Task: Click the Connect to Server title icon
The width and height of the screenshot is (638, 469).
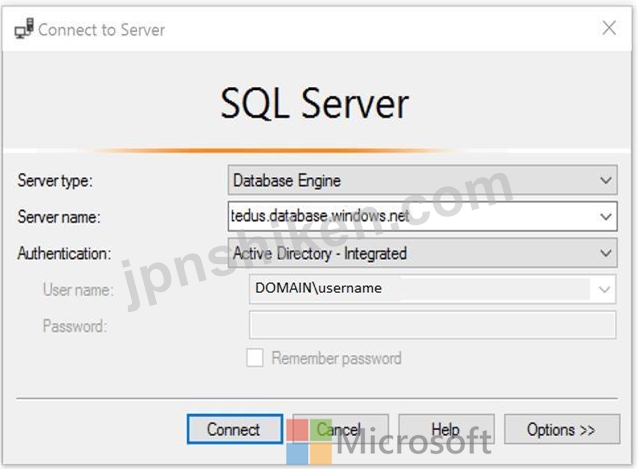Action: (24, 28)
